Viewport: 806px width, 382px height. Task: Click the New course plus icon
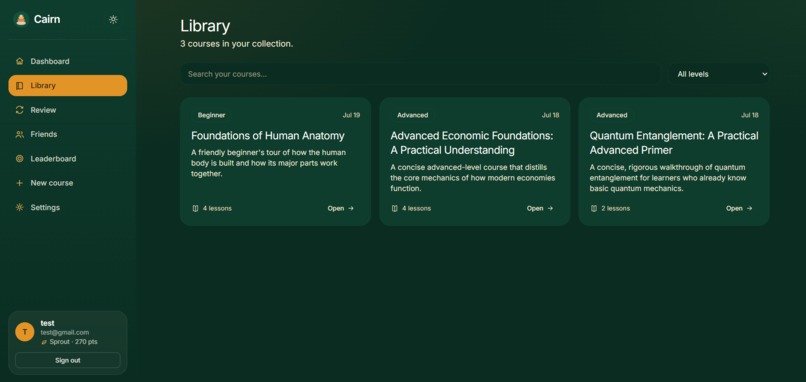tap(20, 183)
